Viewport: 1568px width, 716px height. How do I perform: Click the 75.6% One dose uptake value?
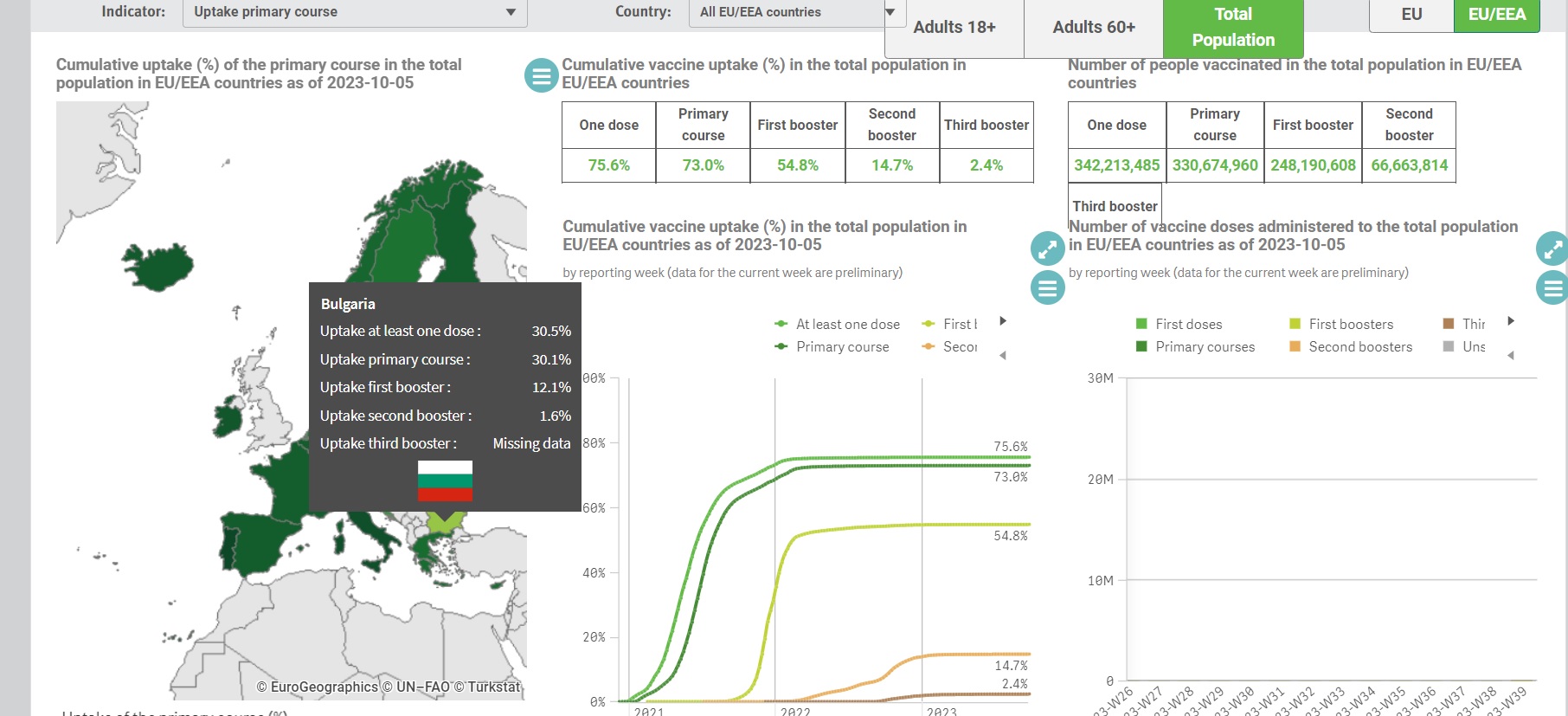609,165
